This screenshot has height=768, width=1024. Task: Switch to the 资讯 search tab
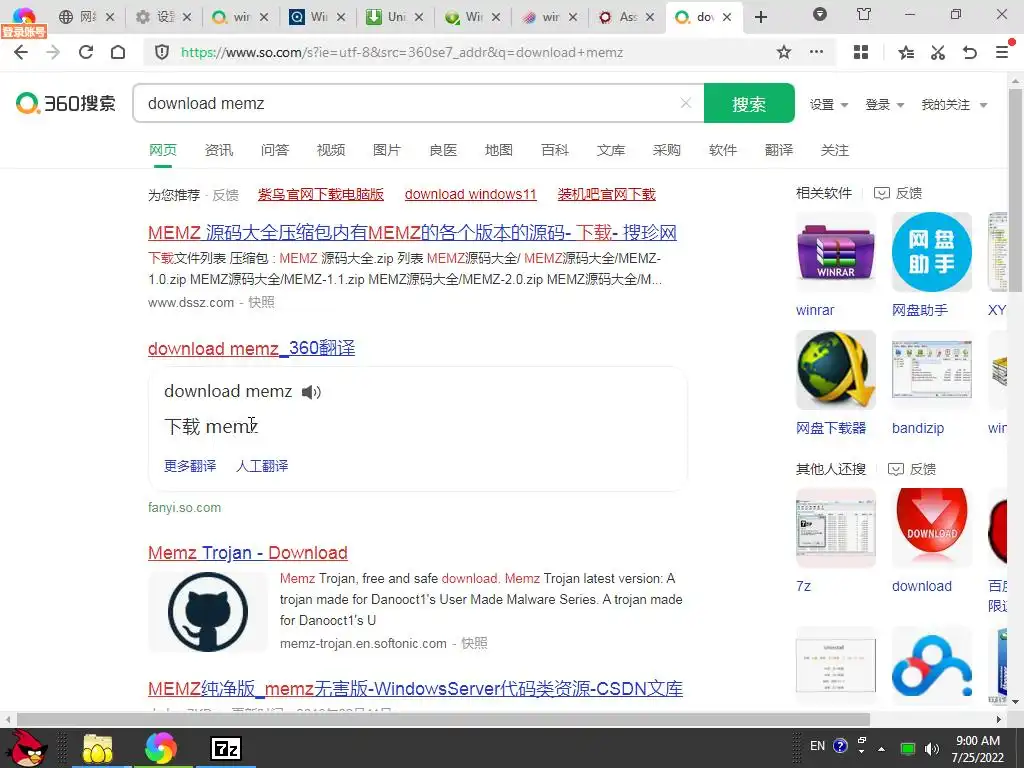coord(219,150)
